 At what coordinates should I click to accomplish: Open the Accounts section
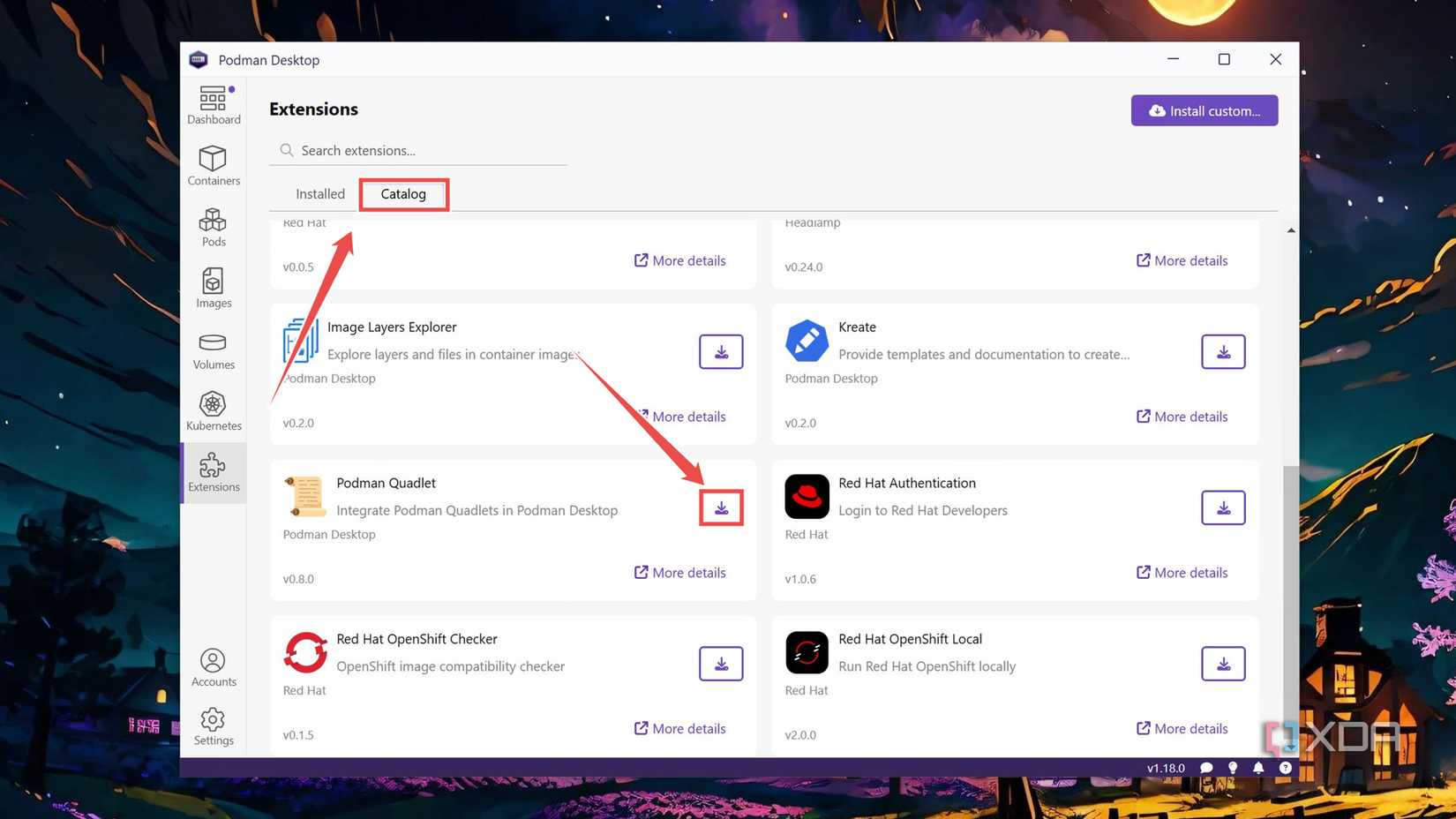(x=213, y=666)
